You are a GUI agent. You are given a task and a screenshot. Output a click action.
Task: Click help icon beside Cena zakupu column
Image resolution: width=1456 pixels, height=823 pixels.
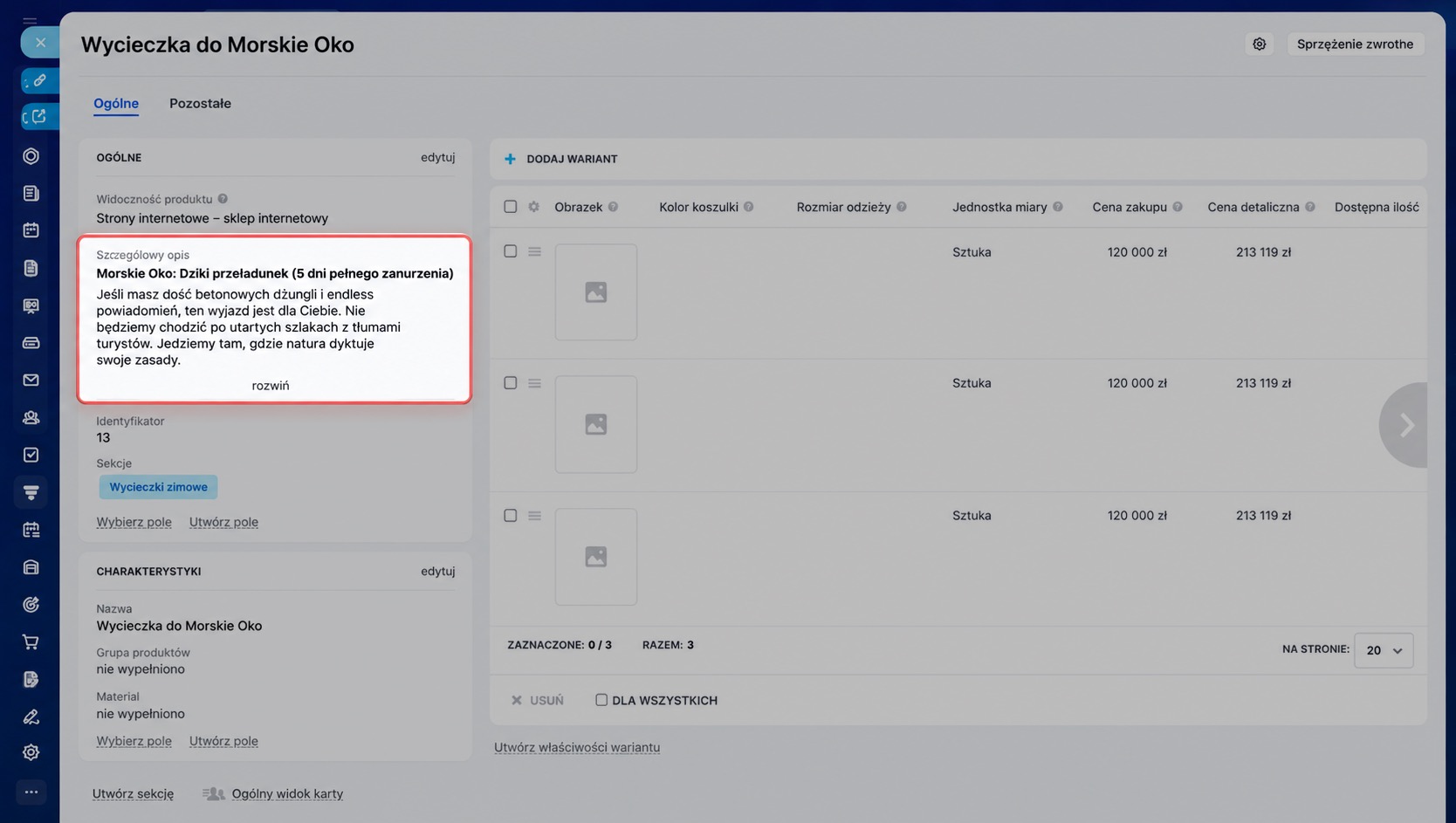pos(1178,207)
